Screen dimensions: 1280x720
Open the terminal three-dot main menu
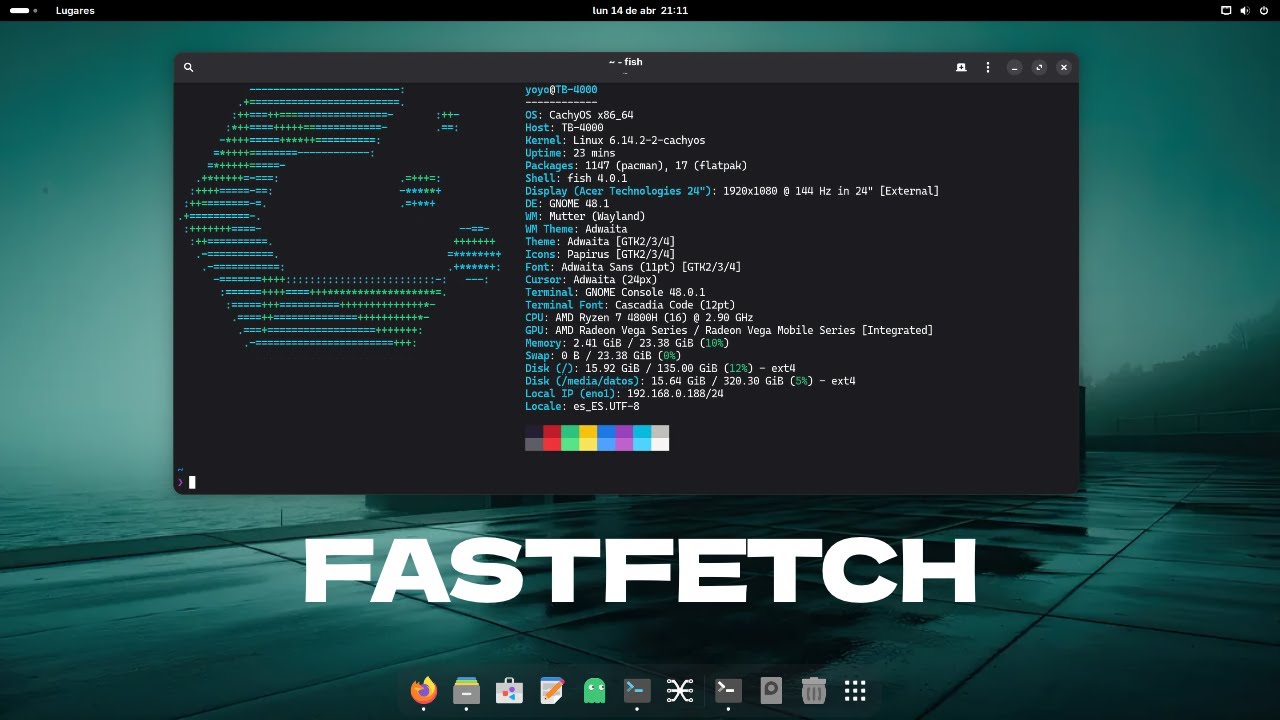pyautogui.click(x=988, y=67)
